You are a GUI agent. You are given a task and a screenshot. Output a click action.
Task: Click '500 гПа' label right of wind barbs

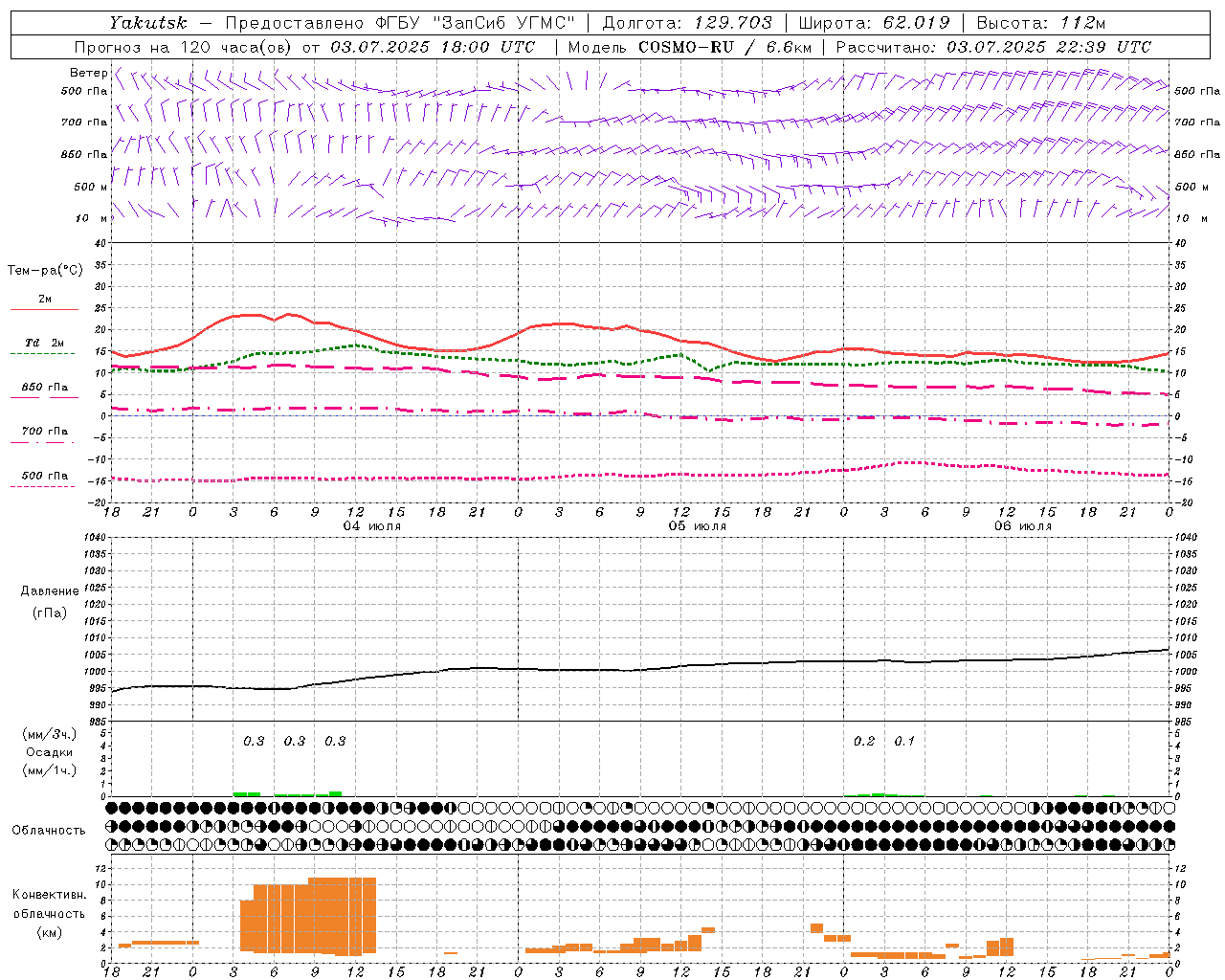[x=1197, y=91]
